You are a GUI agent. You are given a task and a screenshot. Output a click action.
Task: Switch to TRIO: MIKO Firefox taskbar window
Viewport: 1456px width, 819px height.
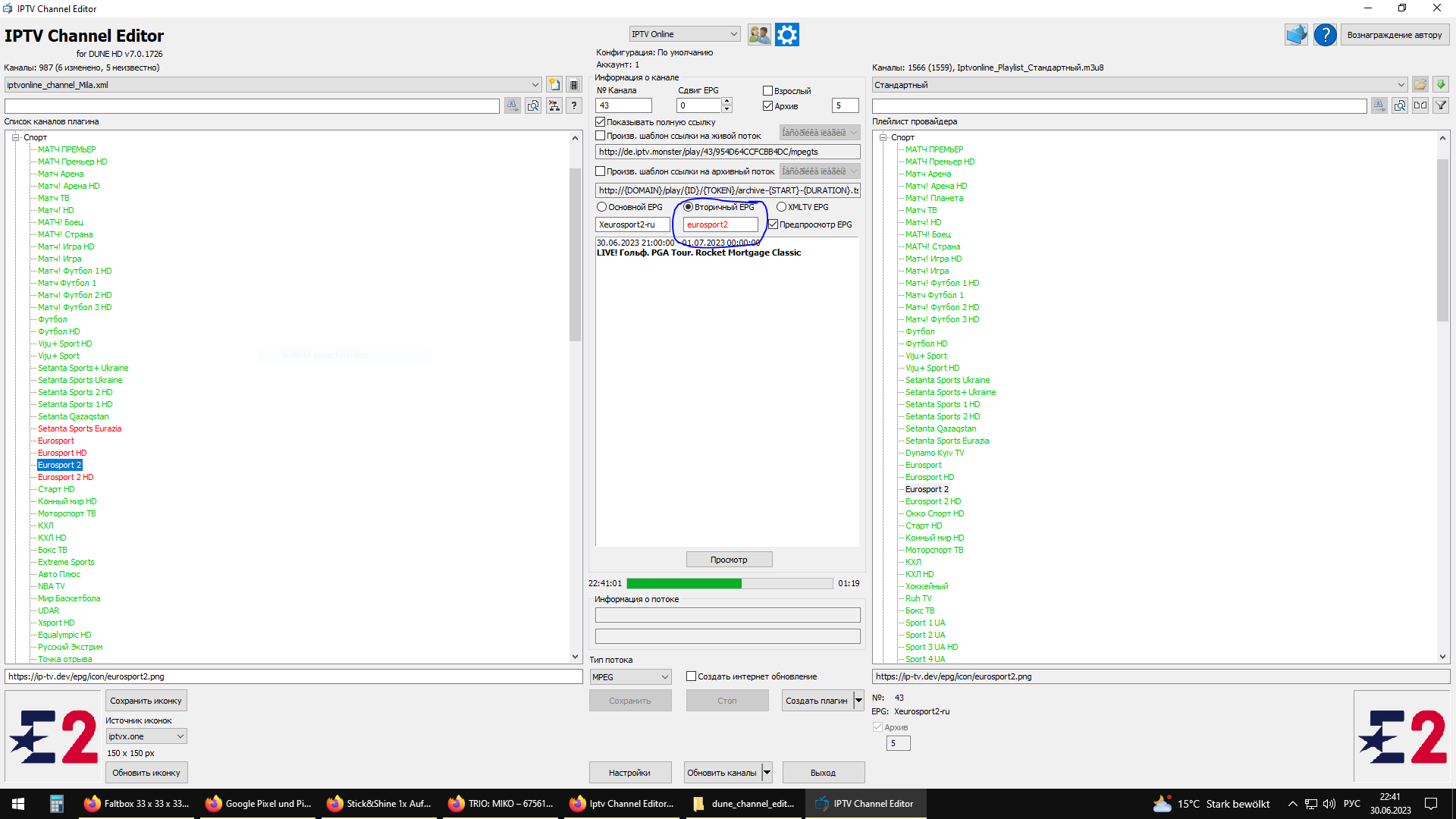(x=501, y=804)
